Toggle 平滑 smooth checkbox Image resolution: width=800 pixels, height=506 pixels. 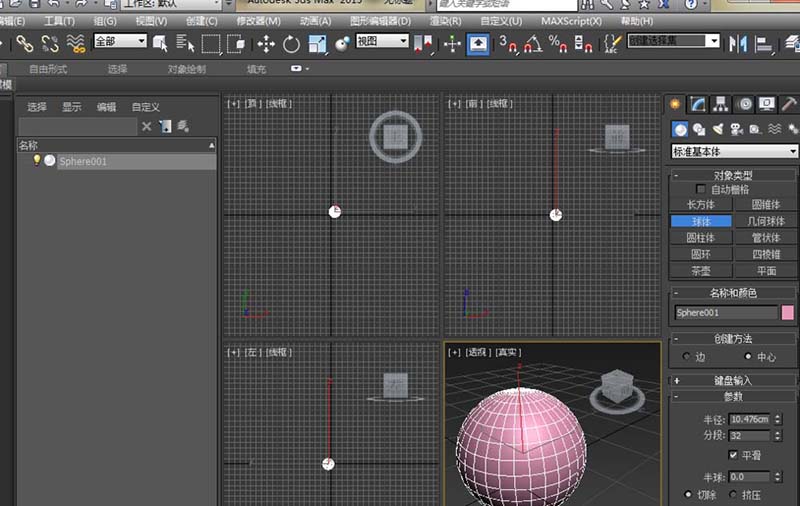[733, 454]
